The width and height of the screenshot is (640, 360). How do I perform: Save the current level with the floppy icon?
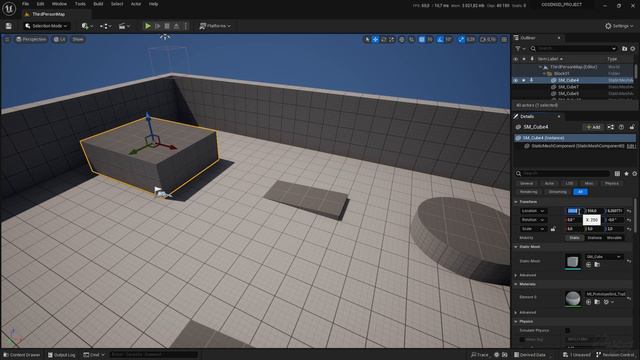pos(9,26)
